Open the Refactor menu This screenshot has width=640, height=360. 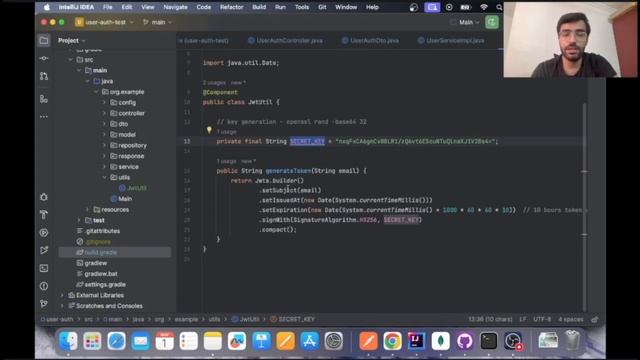[x=231, y=7]
